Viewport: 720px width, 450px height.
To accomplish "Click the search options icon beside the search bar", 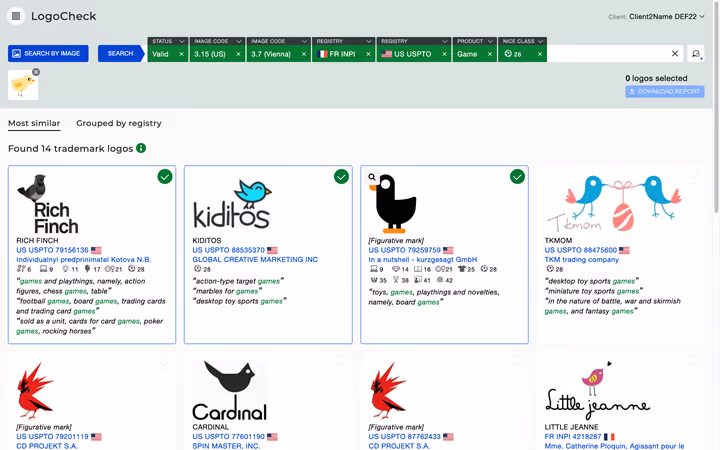I will pyautogui.click(x=696, y=54).
